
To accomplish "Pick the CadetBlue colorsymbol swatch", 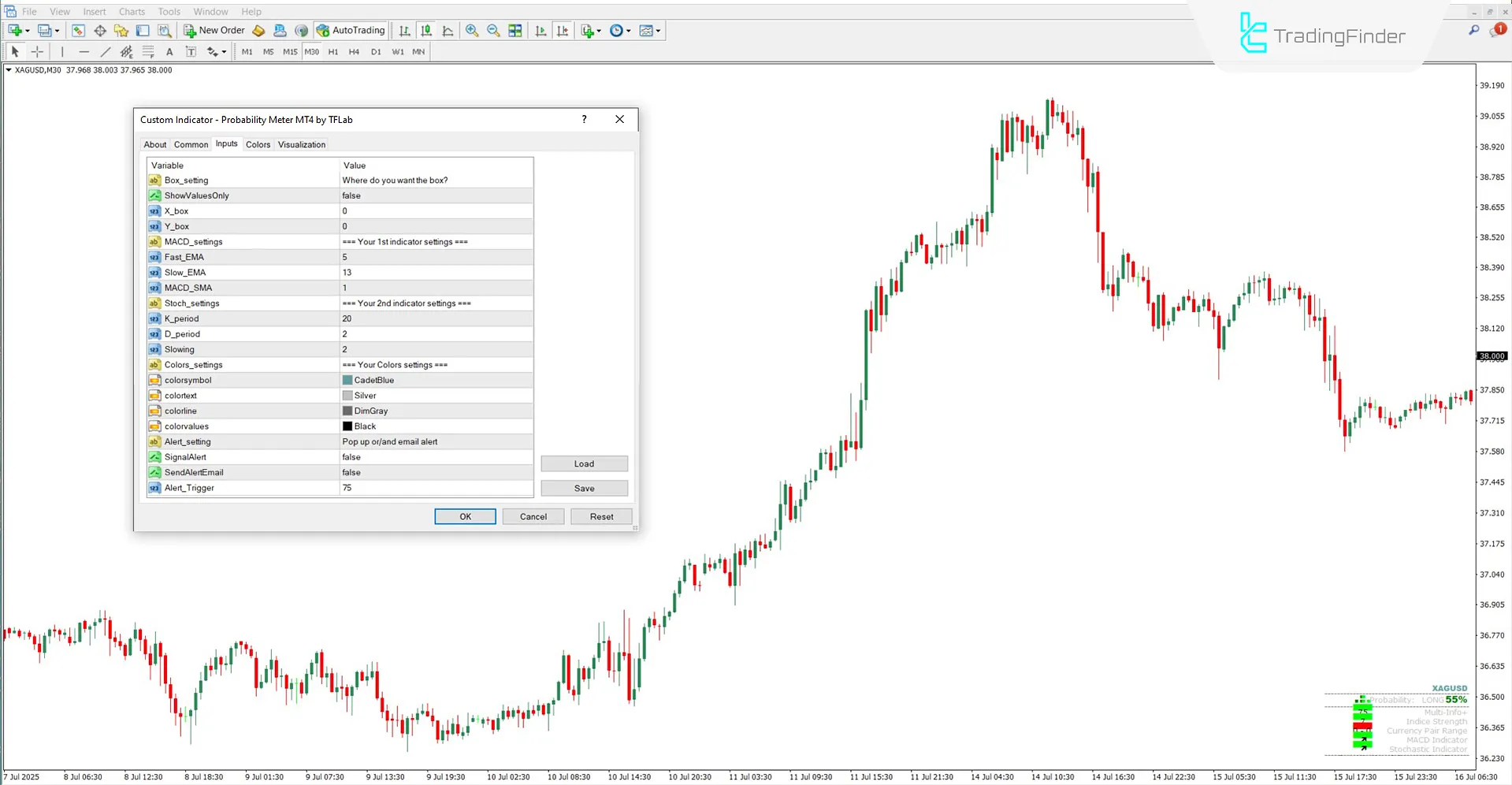I will tap(347, 381).
